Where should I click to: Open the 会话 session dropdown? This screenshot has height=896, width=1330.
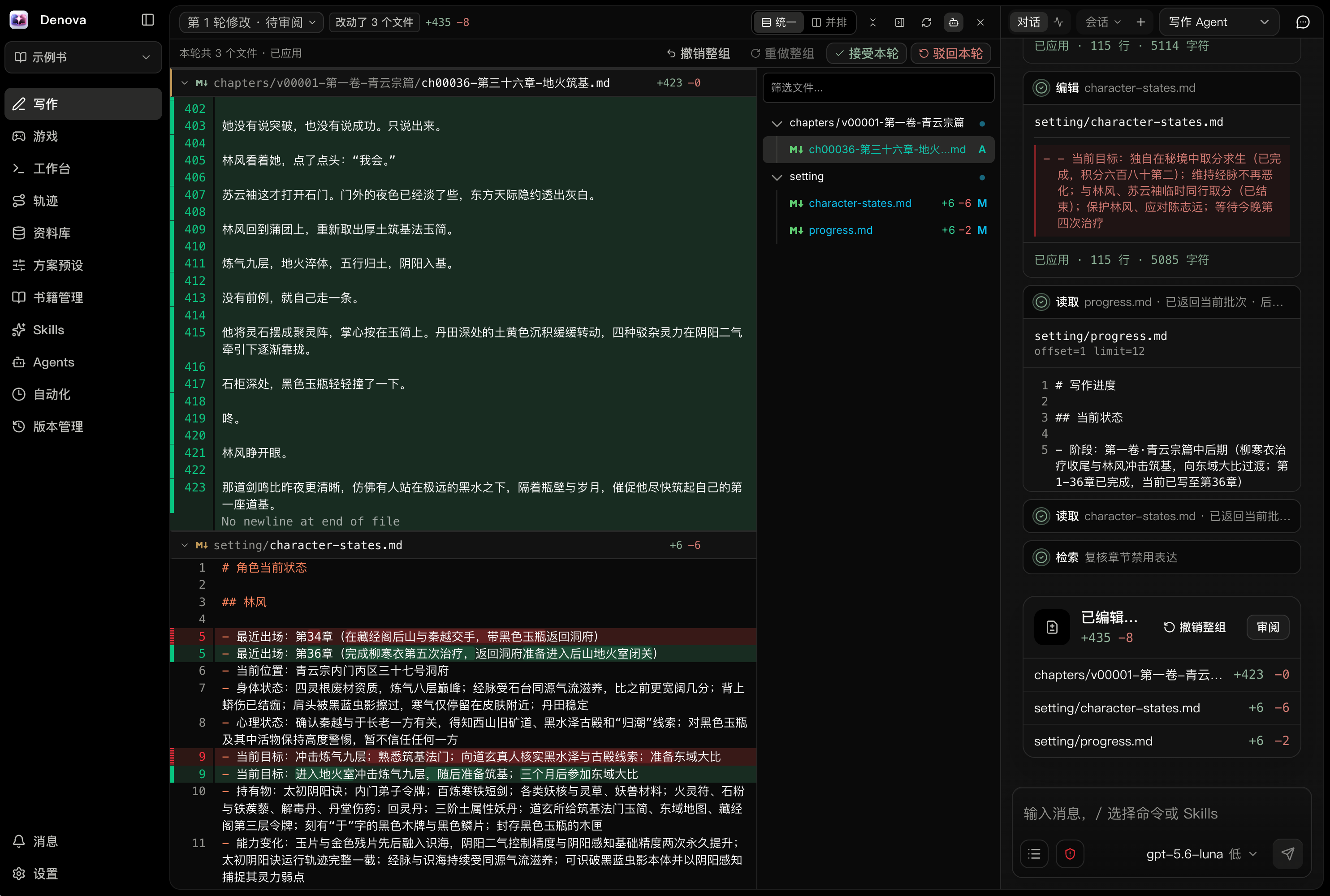tap(1102, 22)
